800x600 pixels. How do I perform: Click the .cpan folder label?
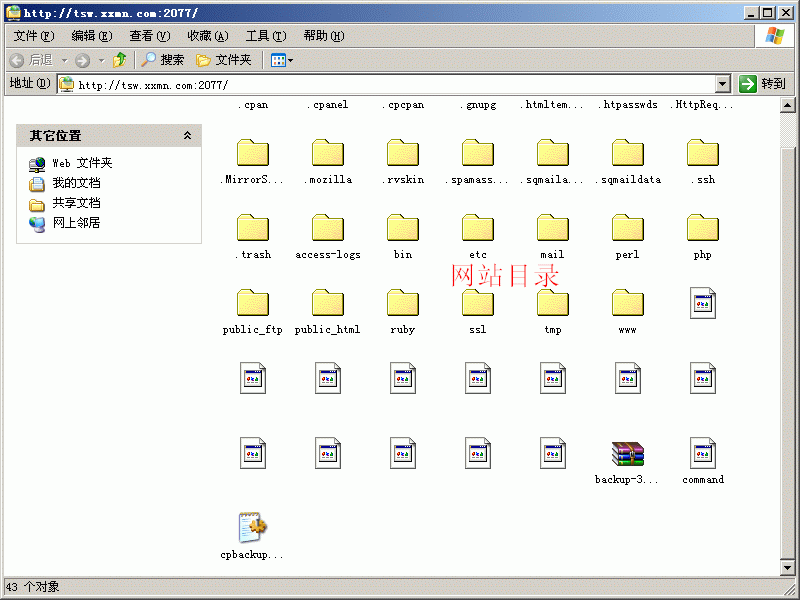(253, 106)
